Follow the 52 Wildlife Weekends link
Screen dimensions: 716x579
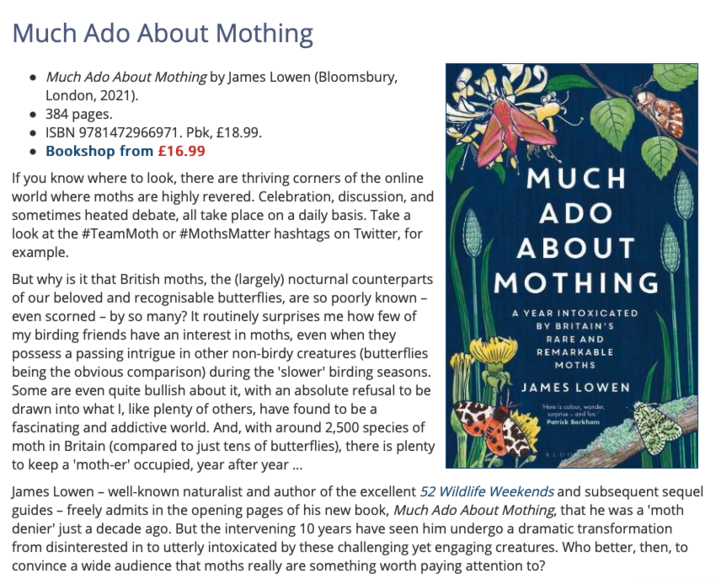point(487,492)
